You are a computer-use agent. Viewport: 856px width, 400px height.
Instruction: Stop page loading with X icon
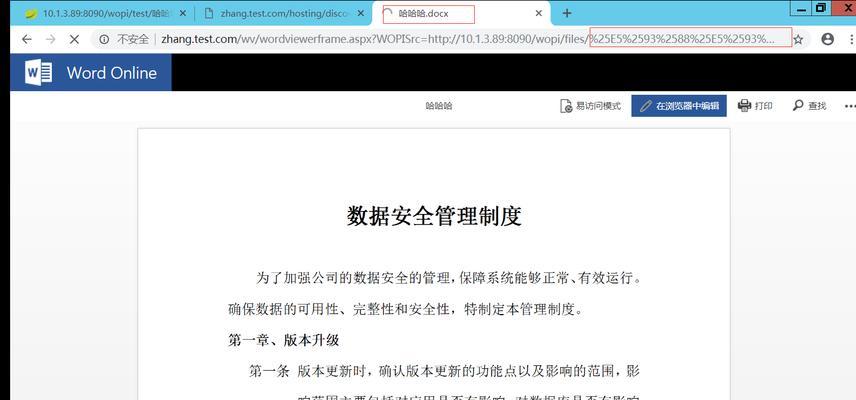tap(75, 39)
